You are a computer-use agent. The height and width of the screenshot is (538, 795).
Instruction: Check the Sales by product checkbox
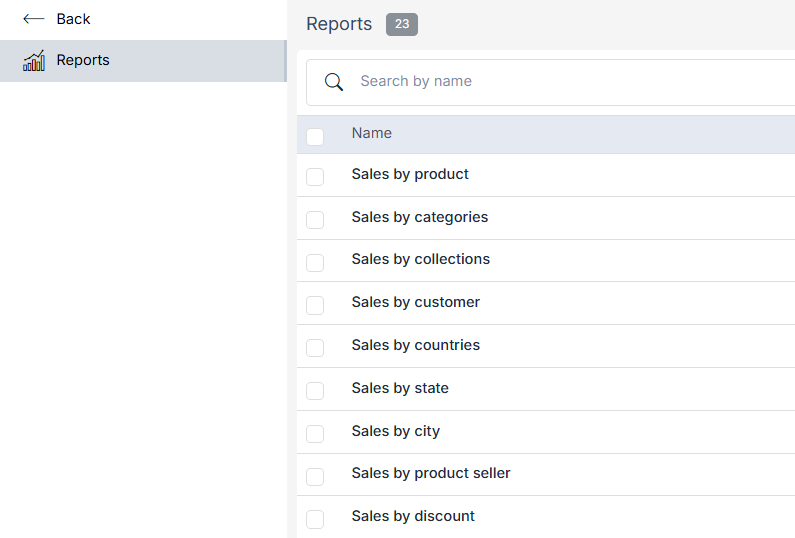point(315,177)
